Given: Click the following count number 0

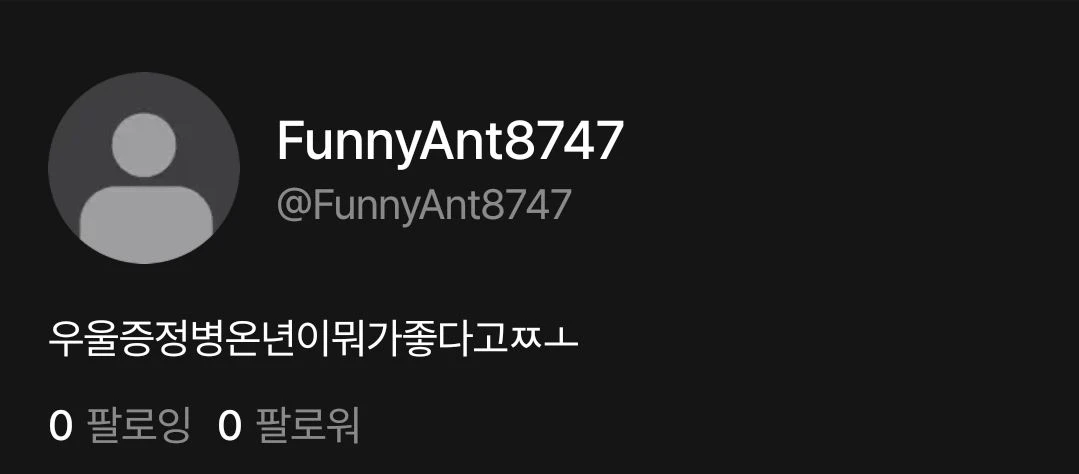Looking at the screenshot, I should [61, 427].
